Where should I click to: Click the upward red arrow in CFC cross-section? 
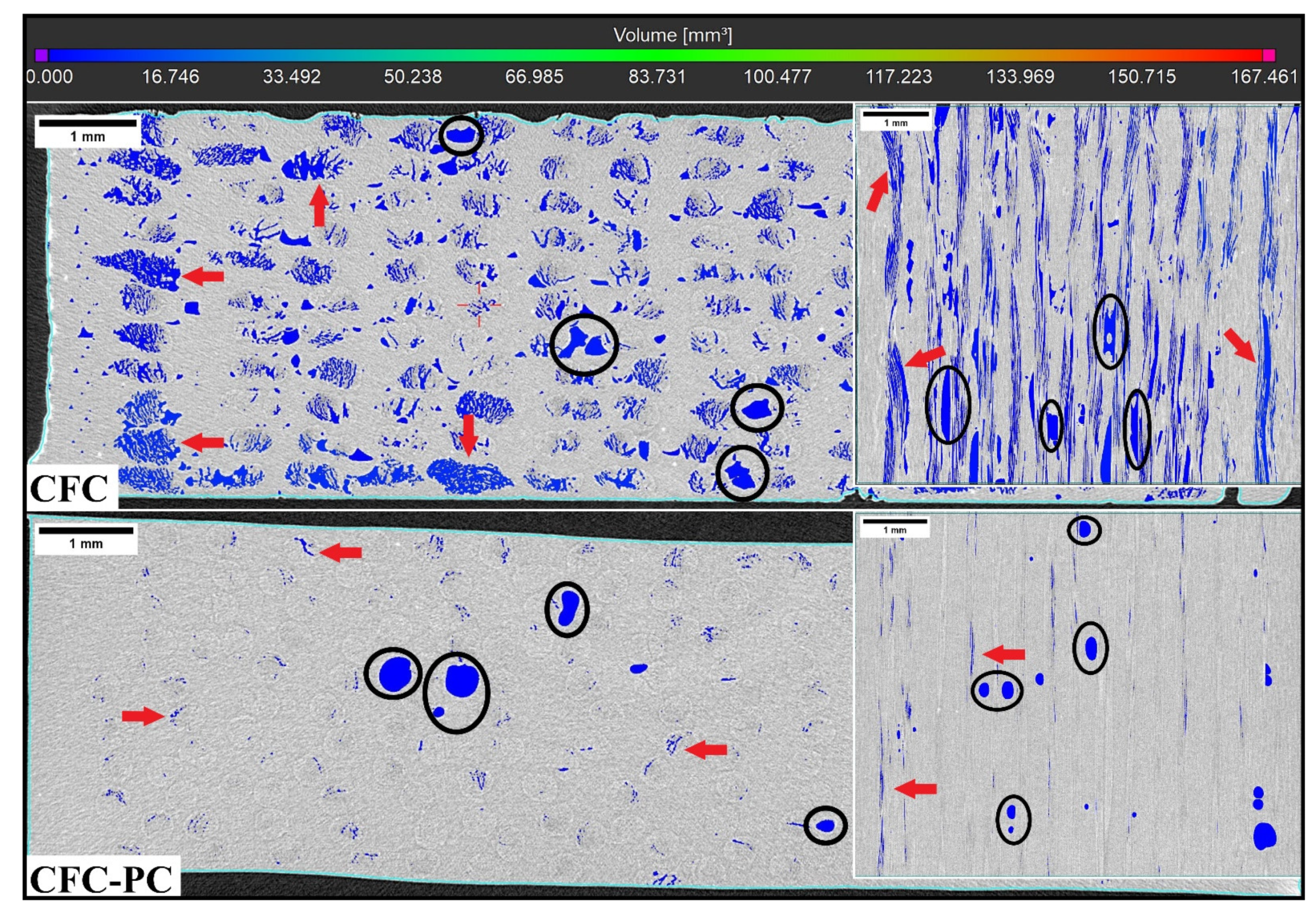click(319, 206)
